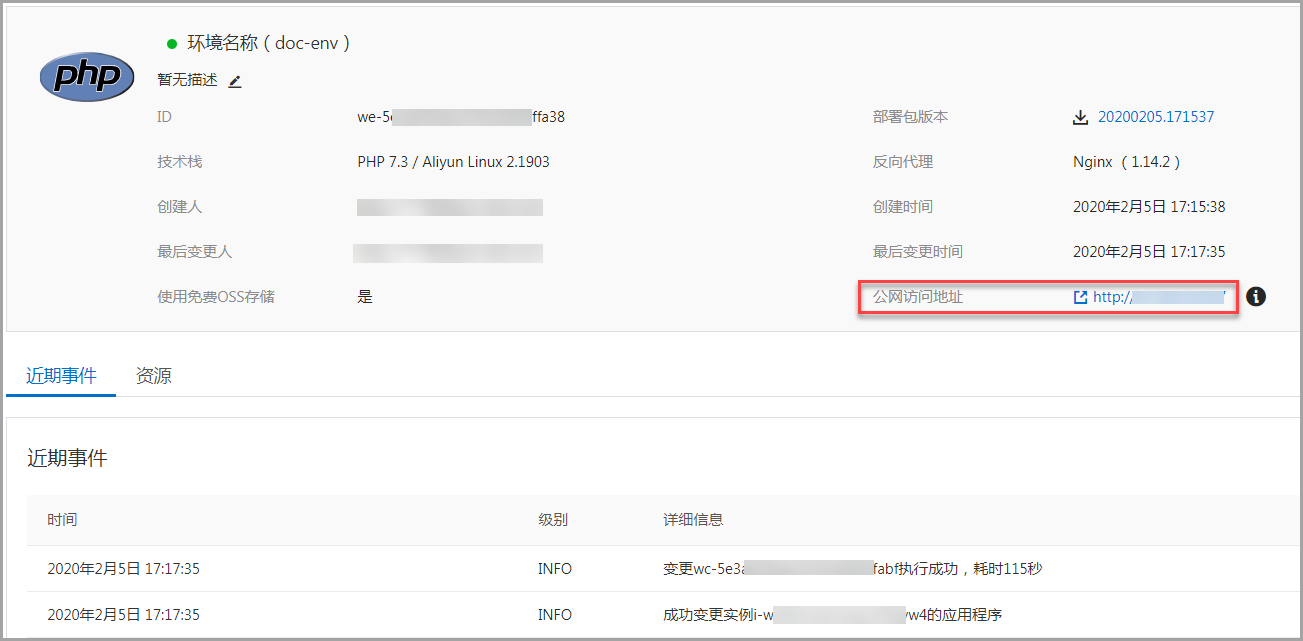Click the PHP logo icon

87,76
